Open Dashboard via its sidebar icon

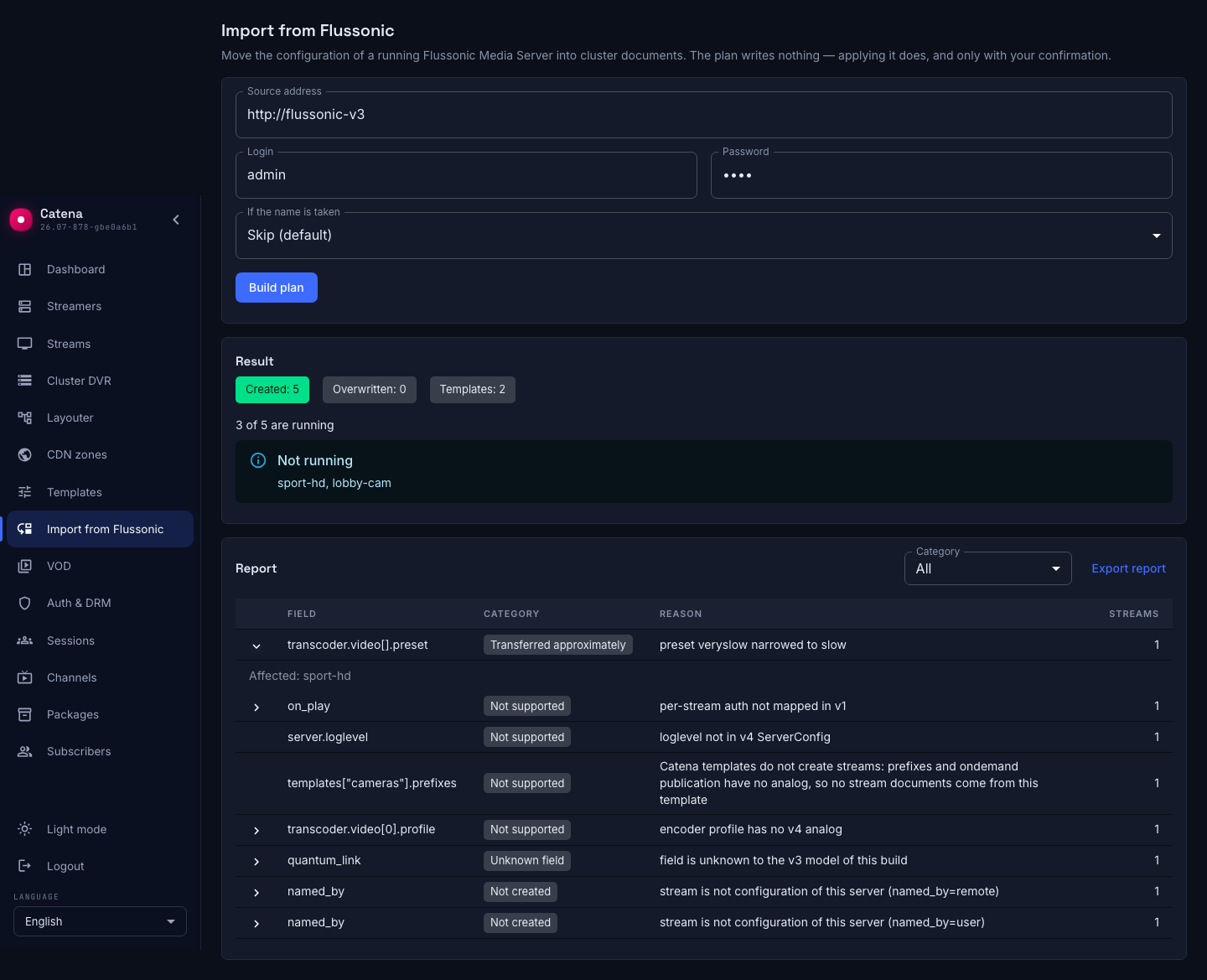[25, 269]
